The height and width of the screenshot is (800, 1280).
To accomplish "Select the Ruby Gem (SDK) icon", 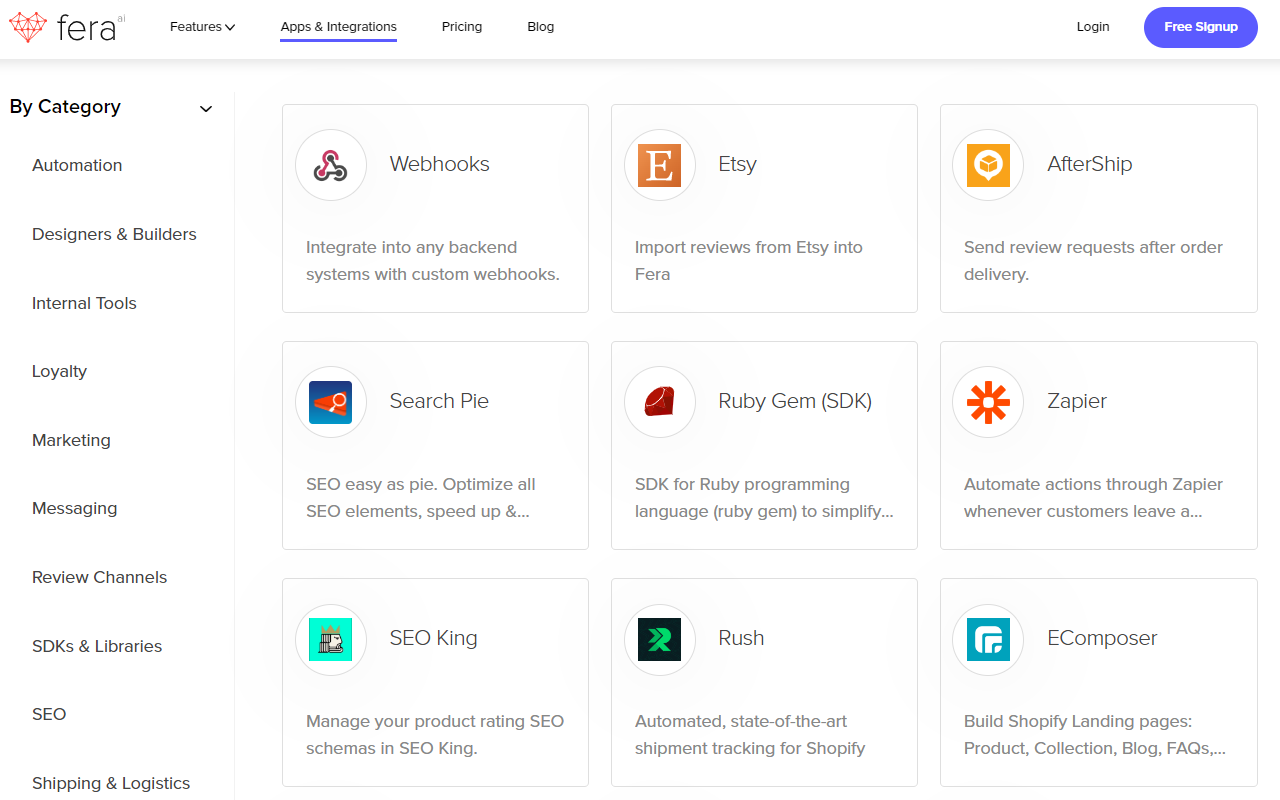I will click(x=659, y=402).
